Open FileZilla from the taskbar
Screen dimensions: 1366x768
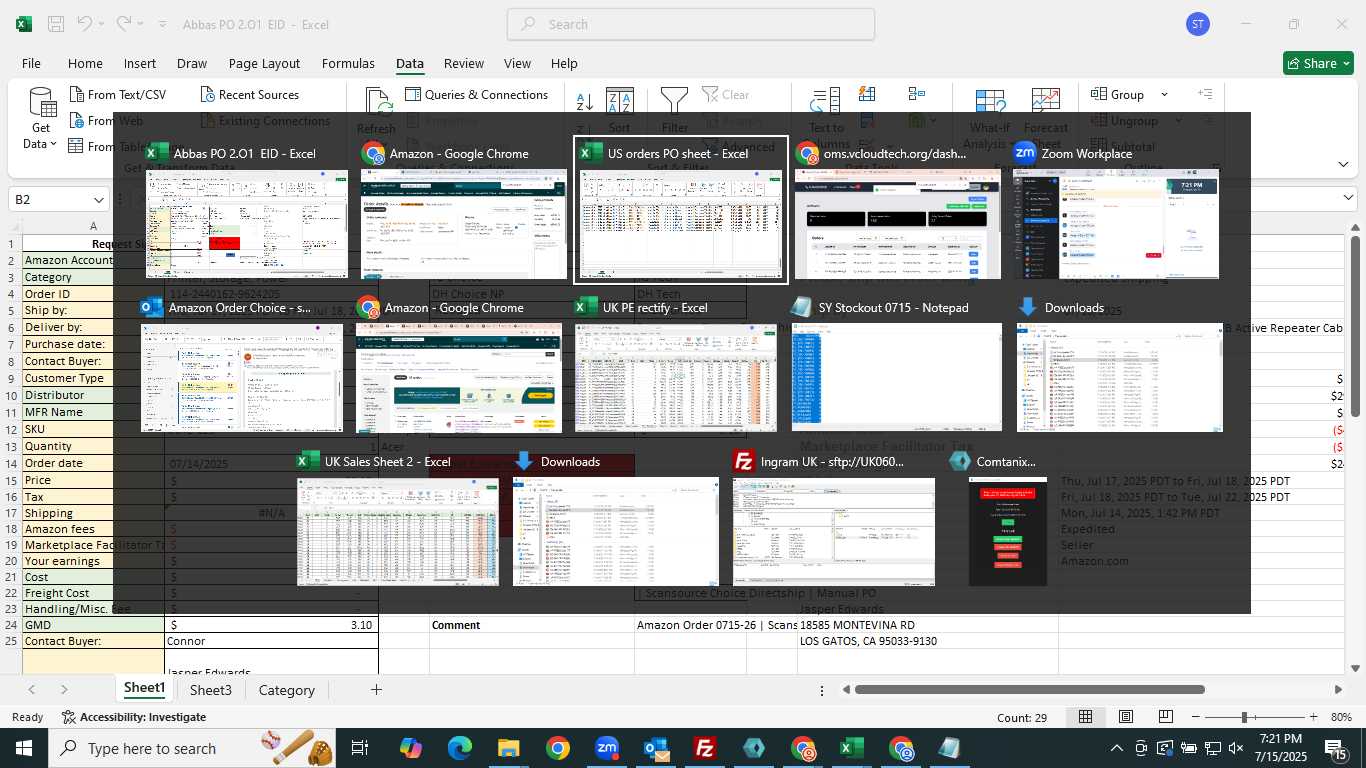click(705, 748)
